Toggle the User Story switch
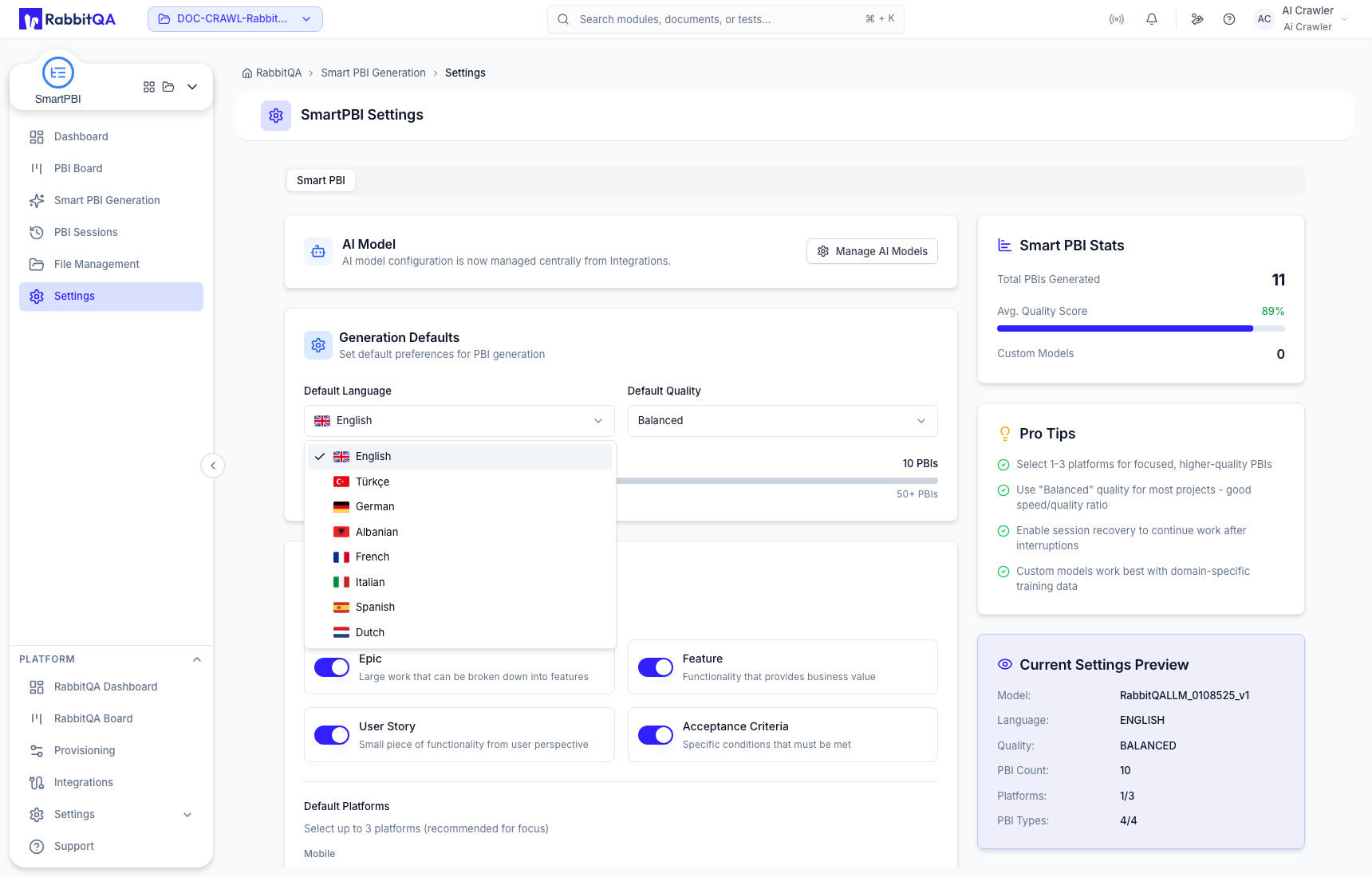Screen dimensions: 1372x877 point(332,735)
